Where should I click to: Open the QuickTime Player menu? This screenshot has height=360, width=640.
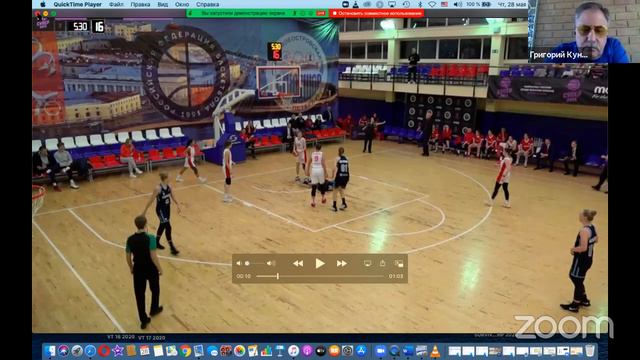point(77,4)
